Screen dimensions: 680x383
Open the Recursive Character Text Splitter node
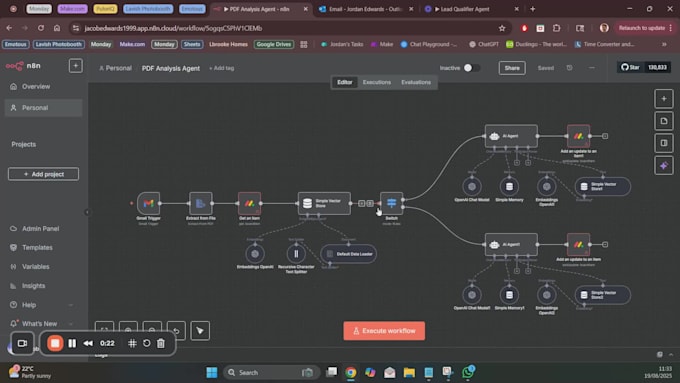(x=296, y=254)
